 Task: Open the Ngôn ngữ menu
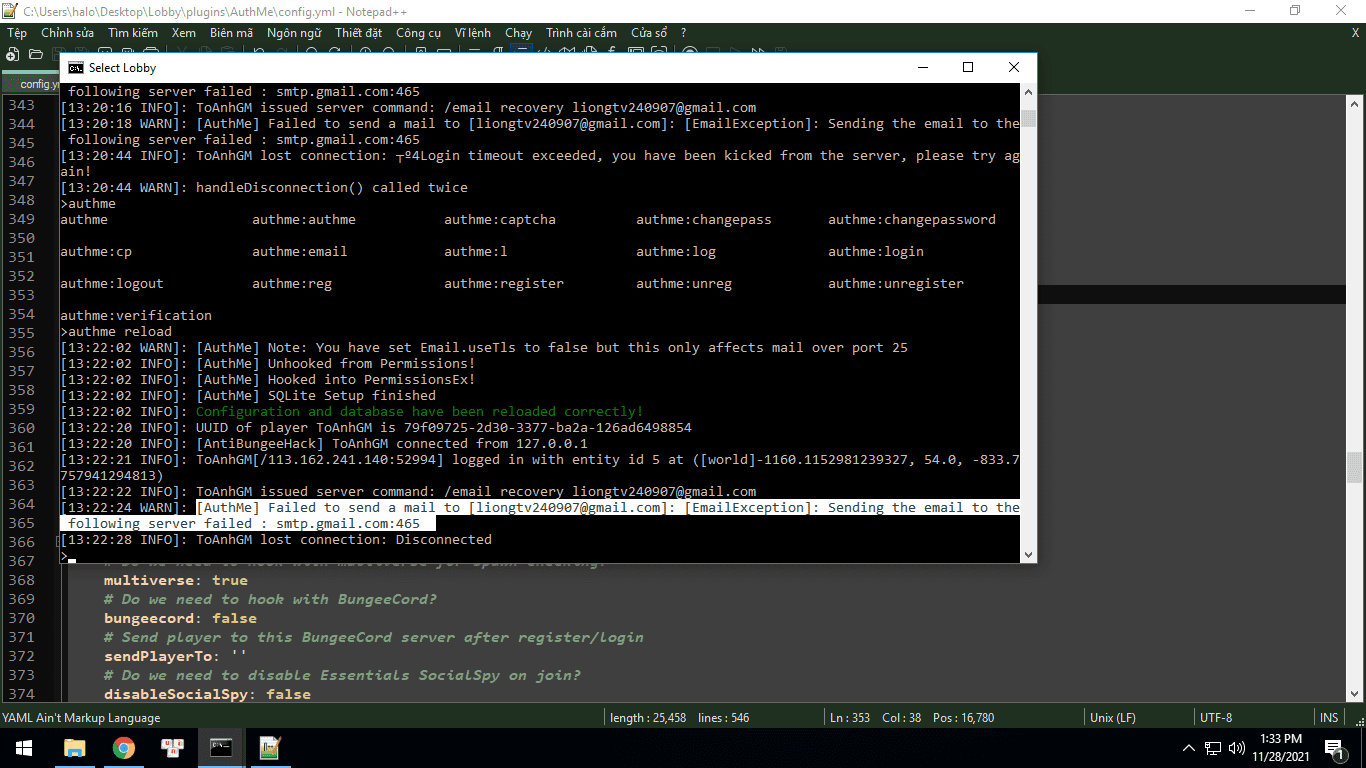[x=294, y=33]
